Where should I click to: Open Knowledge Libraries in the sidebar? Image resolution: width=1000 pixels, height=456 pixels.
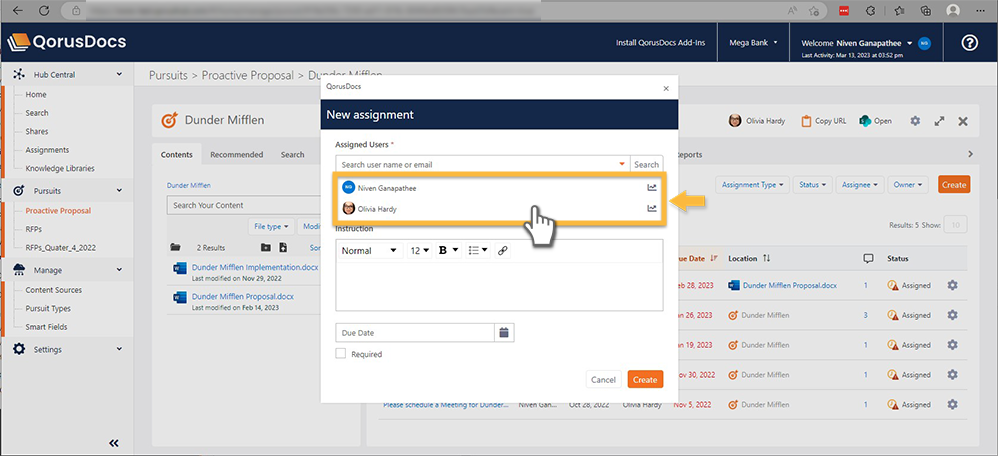click(60, 168)
